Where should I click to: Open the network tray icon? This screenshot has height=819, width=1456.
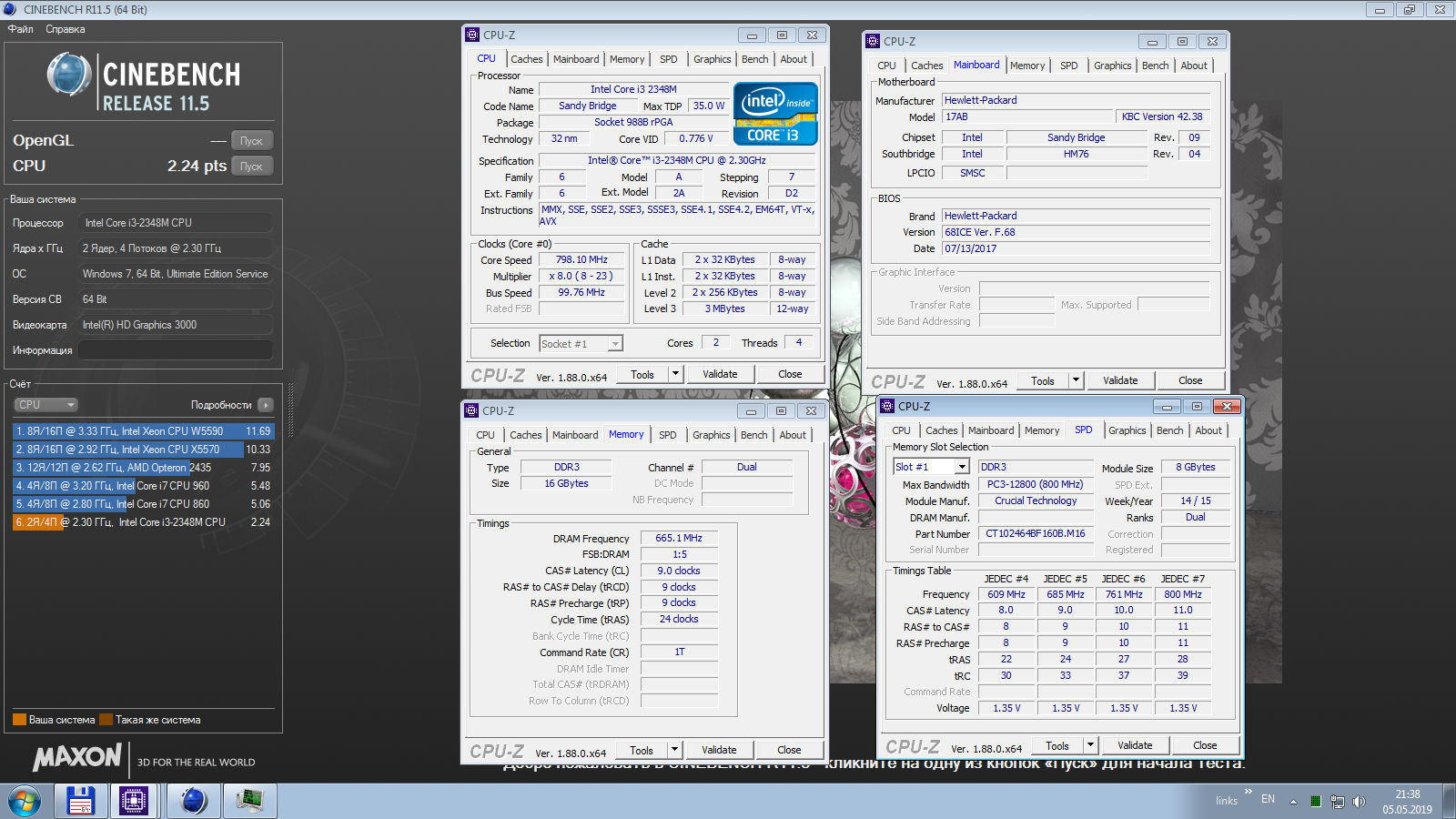click(1337, 802)
